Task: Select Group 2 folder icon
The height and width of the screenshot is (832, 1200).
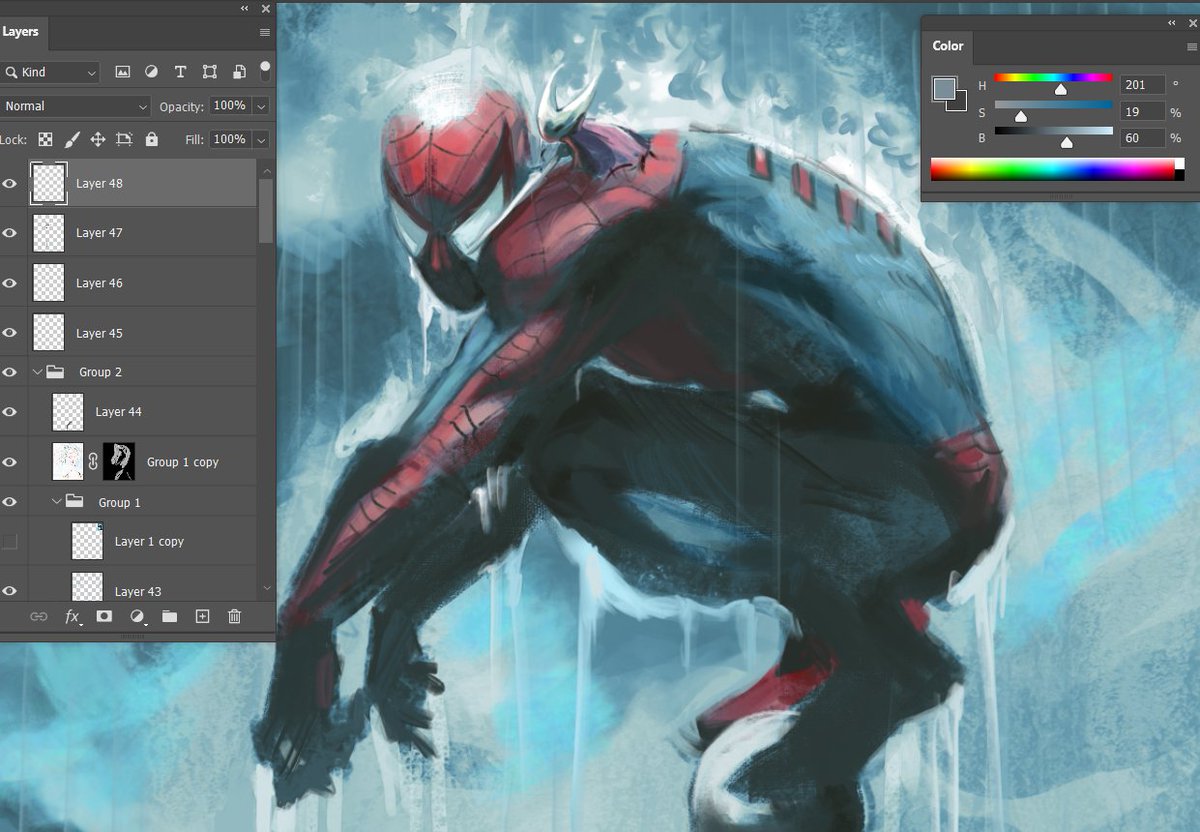Action: [56, 372]
